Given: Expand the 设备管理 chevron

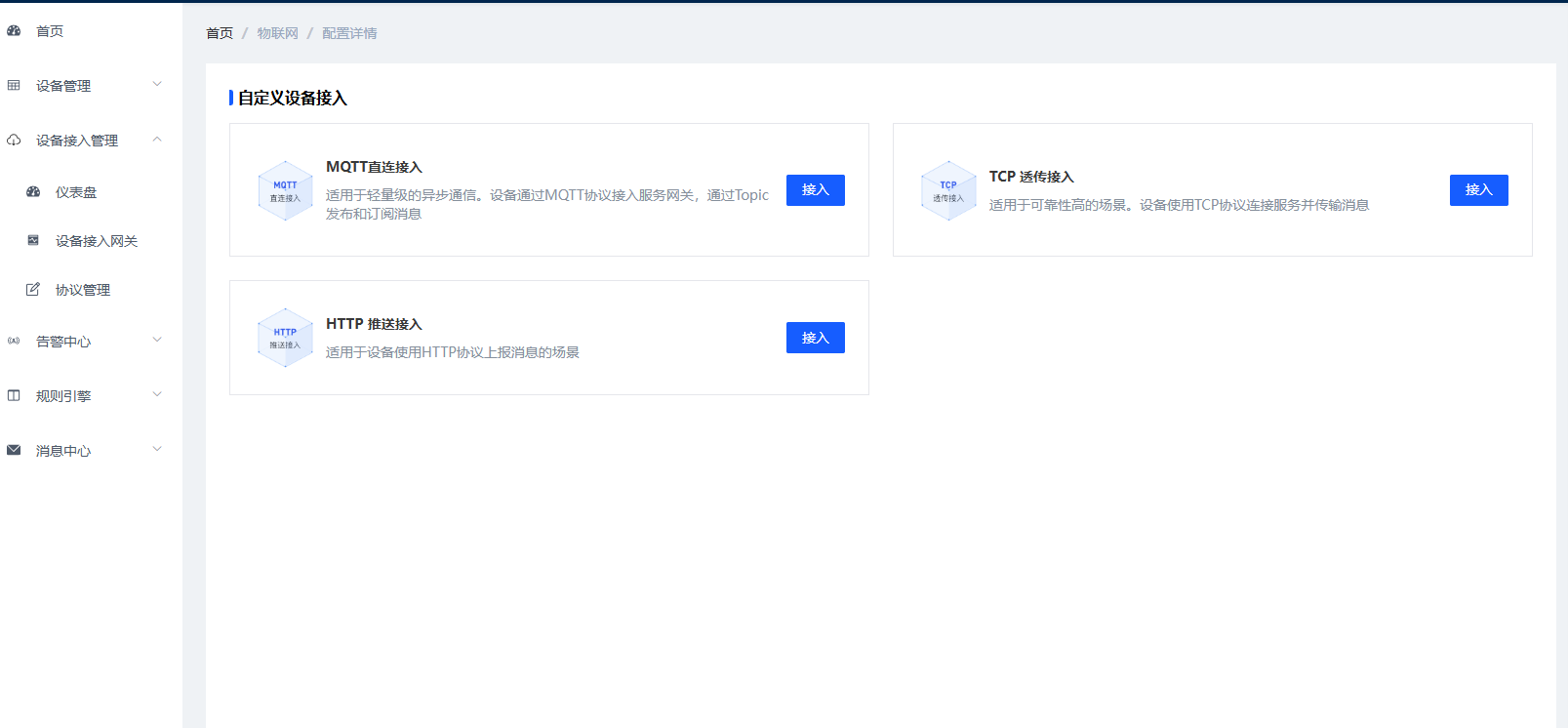Looking at the screenshot, I should (x=157, y=84).
